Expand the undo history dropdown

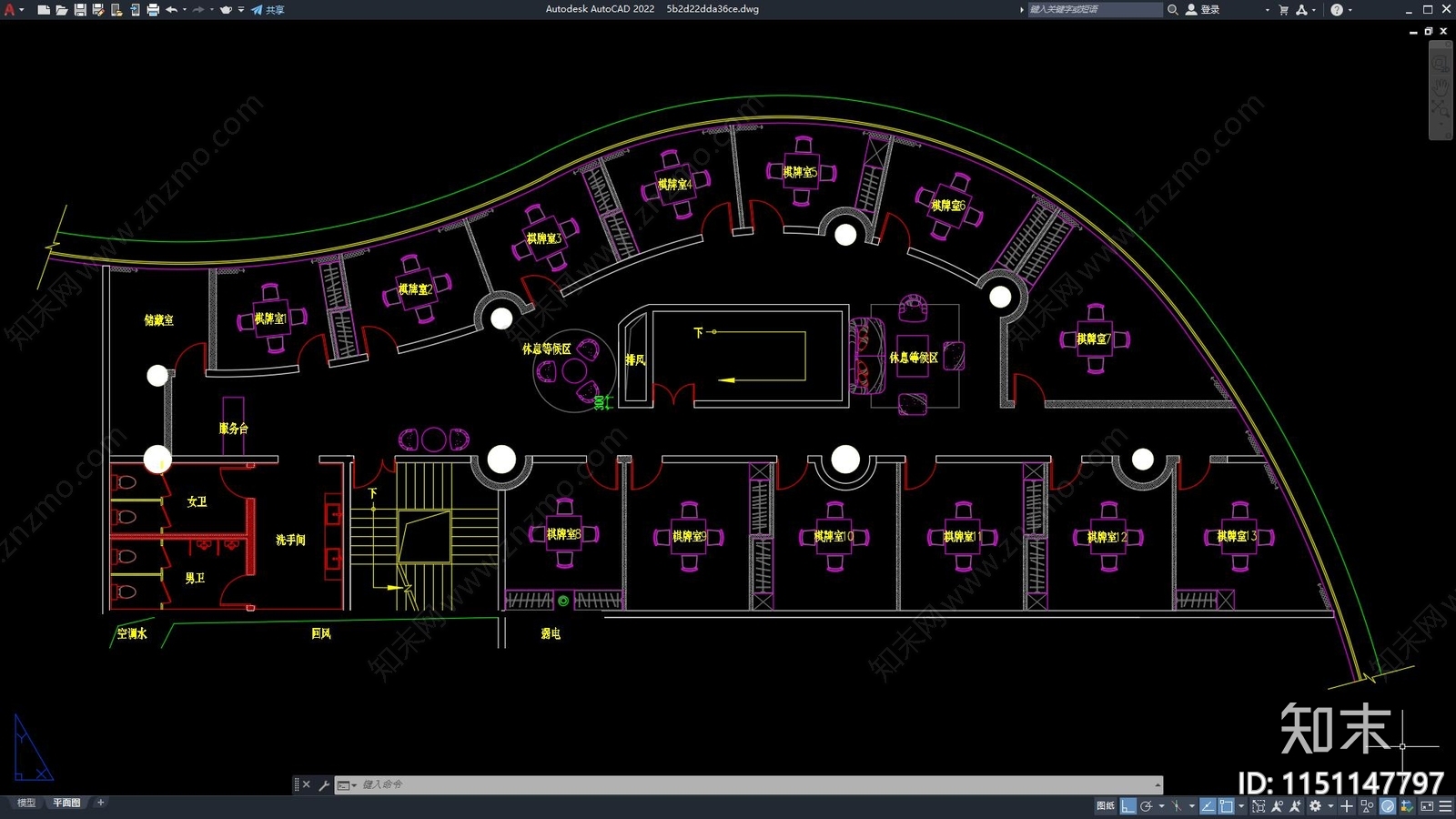185,9
